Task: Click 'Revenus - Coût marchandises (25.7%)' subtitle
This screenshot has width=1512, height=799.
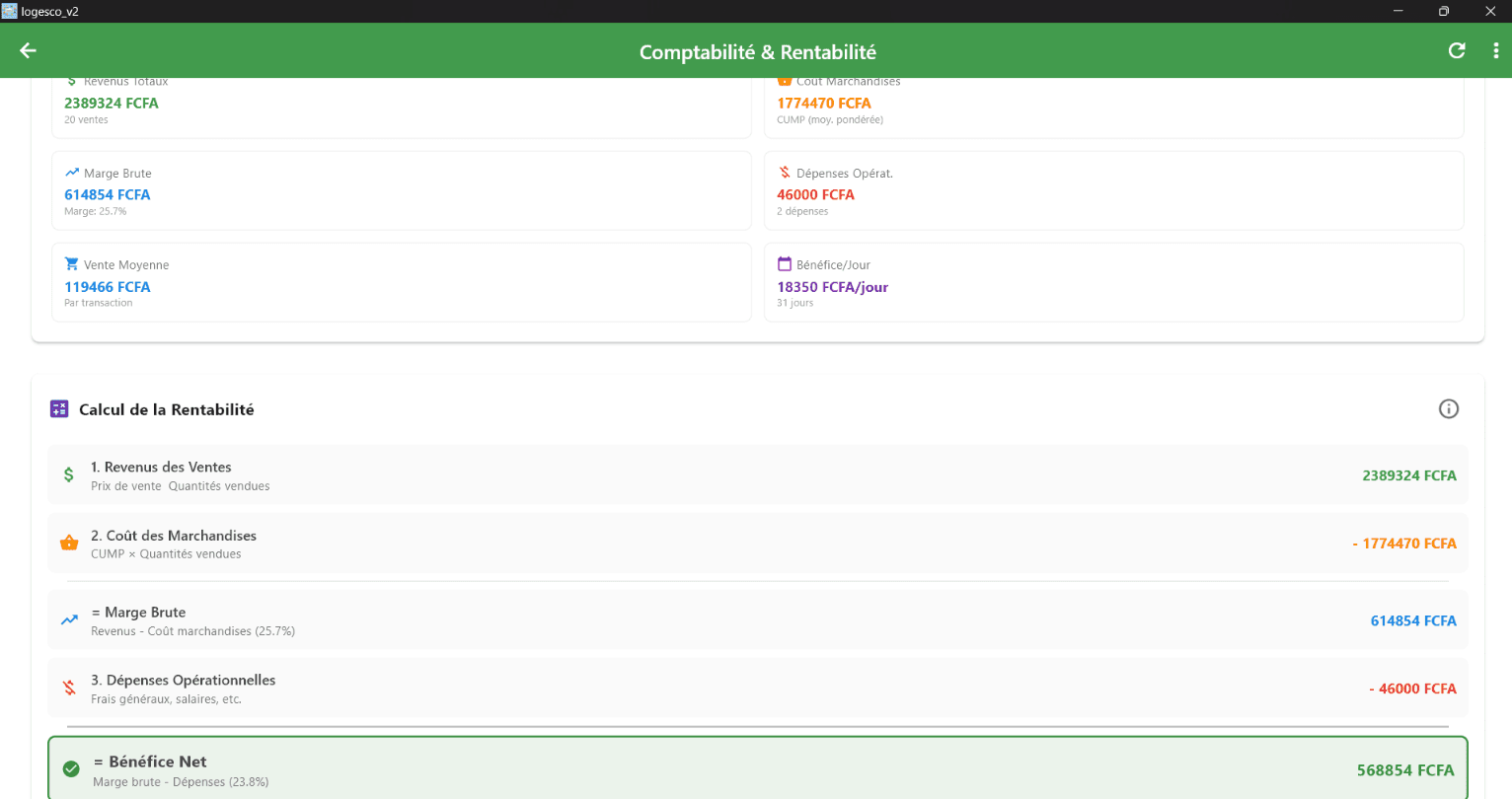Action: 193,631
